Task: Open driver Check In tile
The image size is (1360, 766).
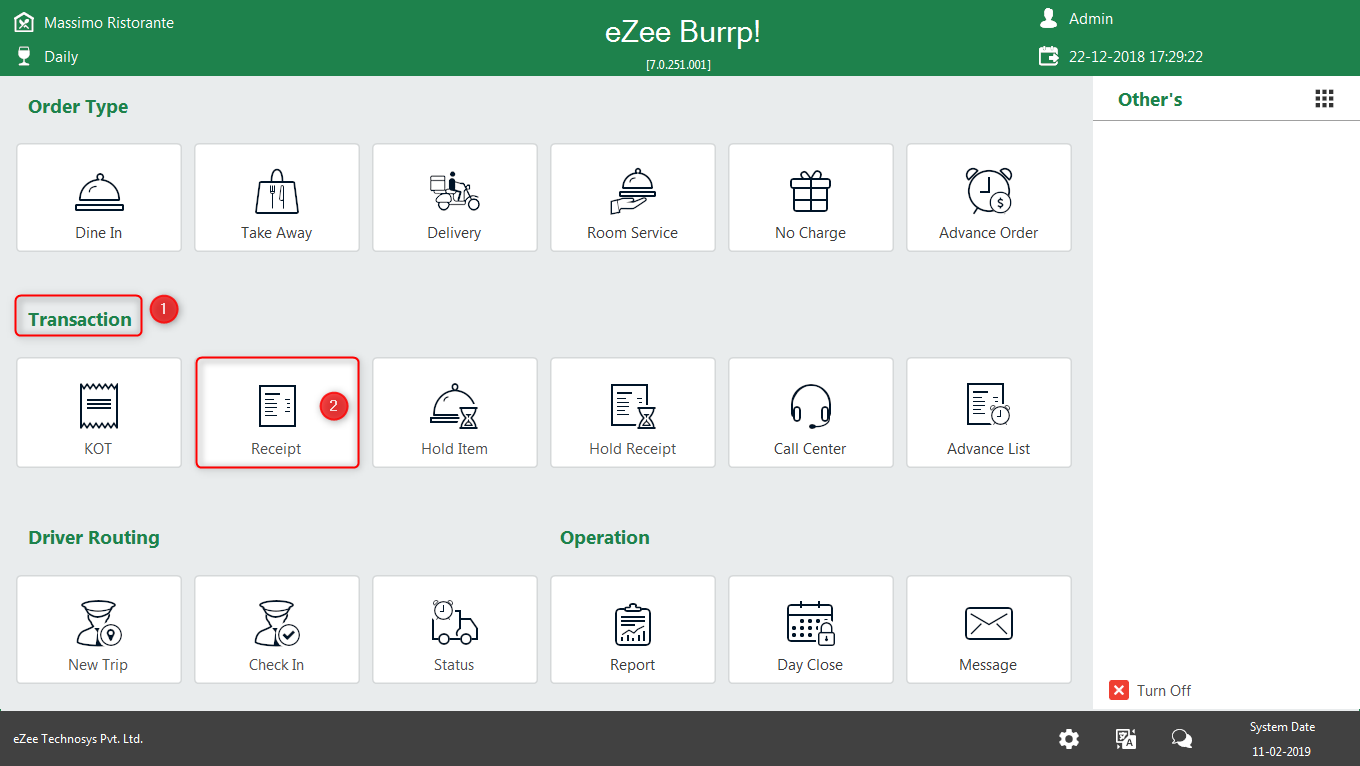Action: point(277,629)
